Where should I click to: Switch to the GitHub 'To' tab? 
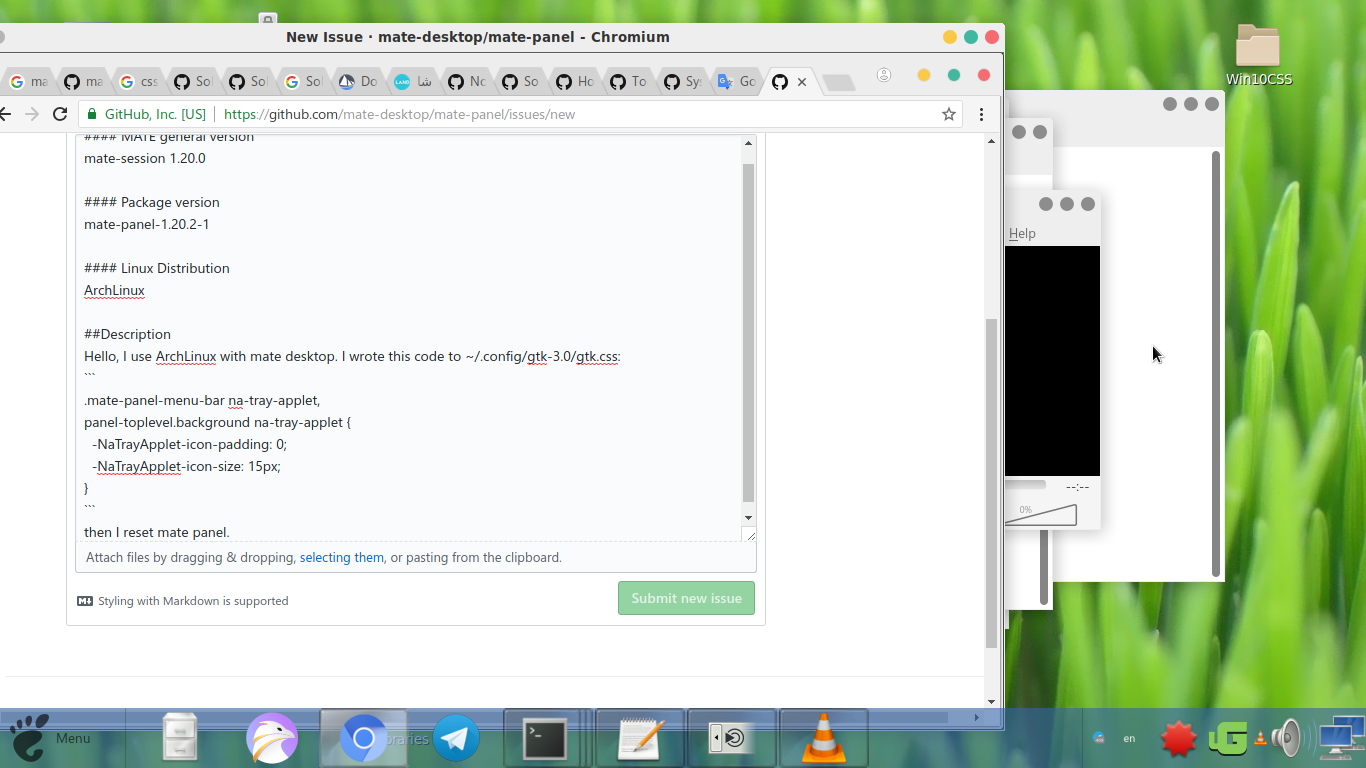click(629, 82)
